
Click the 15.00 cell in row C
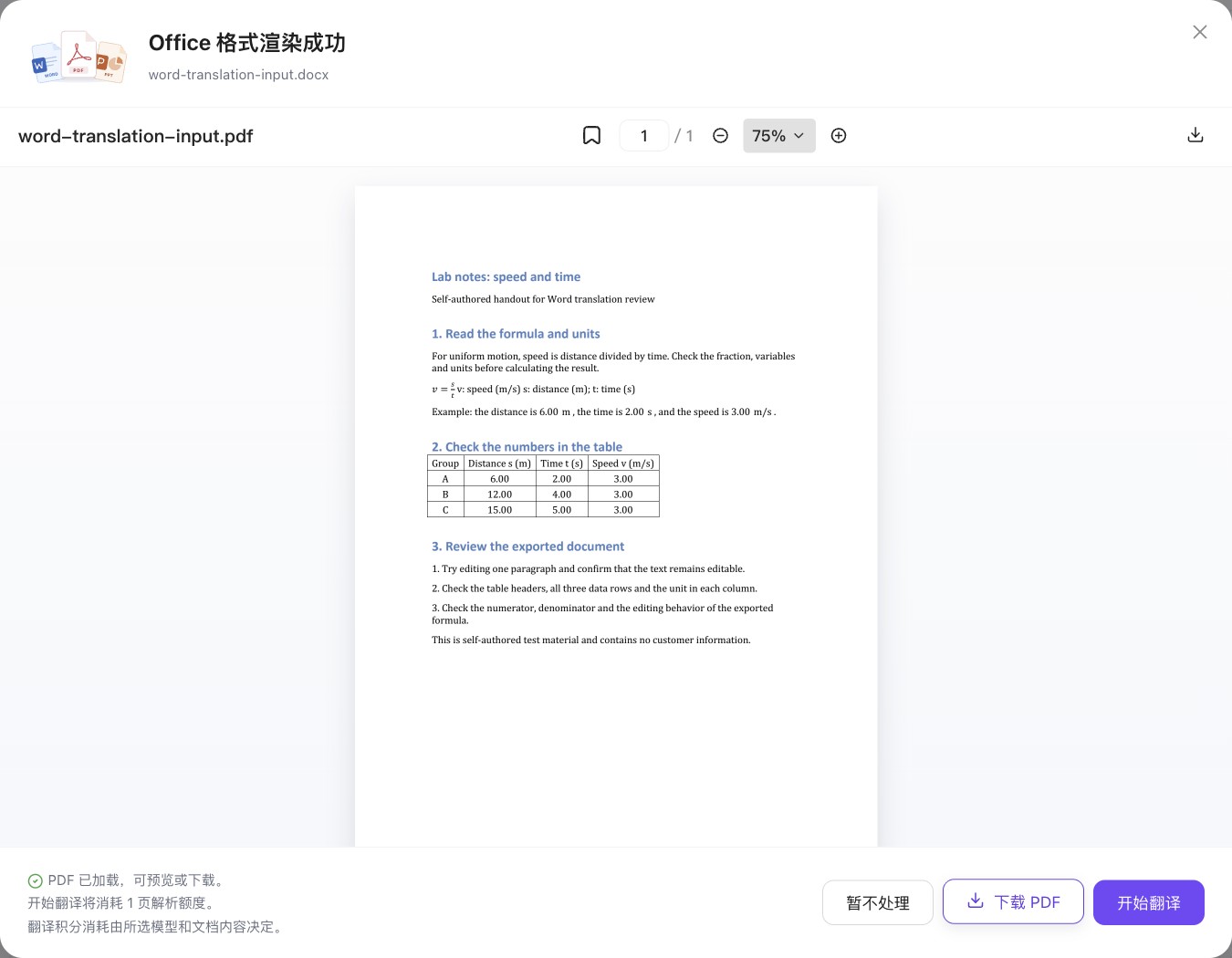tap(499, 510)
